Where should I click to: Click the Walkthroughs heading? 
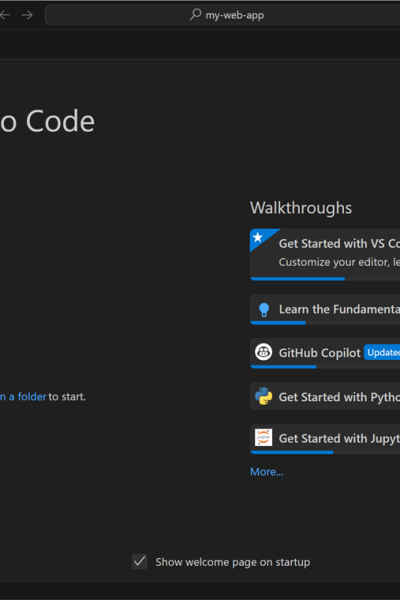[301, 208]
